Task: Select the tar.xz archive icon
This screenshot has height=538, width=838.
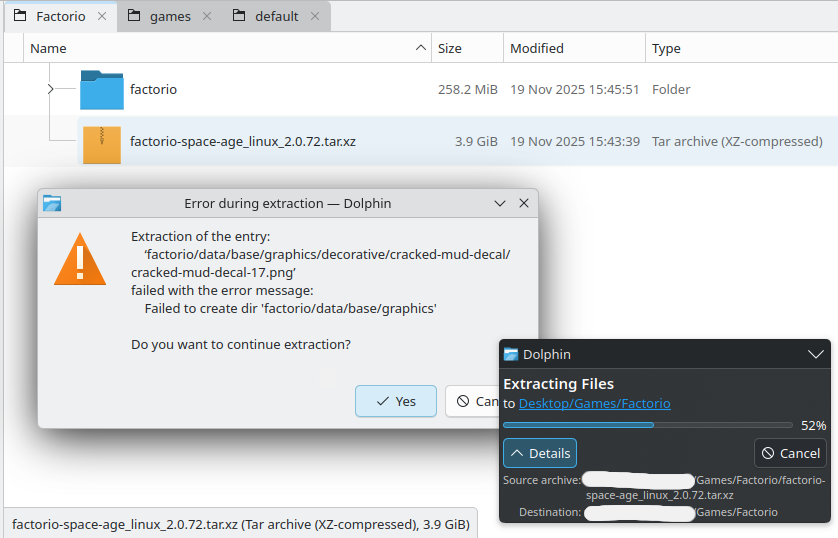Action: coord(102,144)
